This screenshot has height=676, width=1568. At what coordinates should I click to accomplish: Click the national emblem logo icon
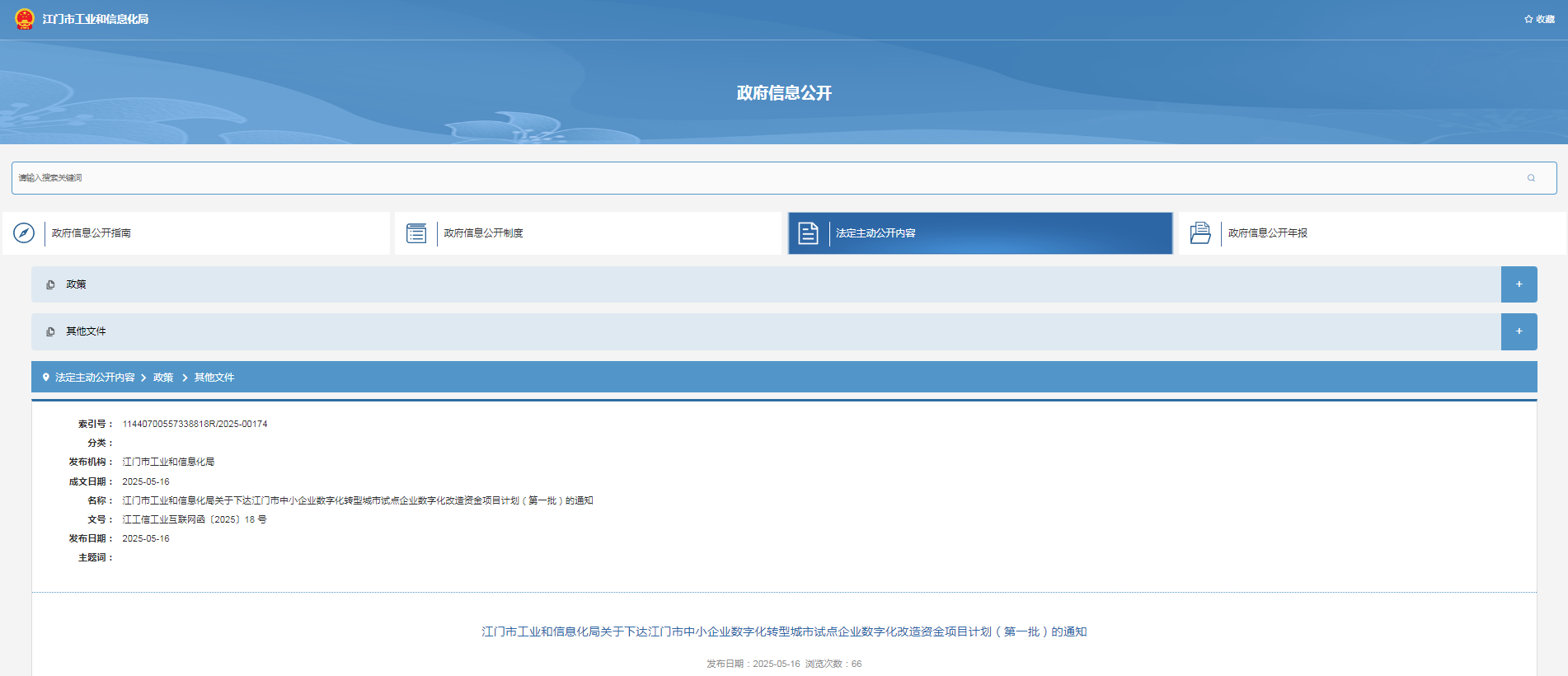pyautogui.click(x=25, y=19)
